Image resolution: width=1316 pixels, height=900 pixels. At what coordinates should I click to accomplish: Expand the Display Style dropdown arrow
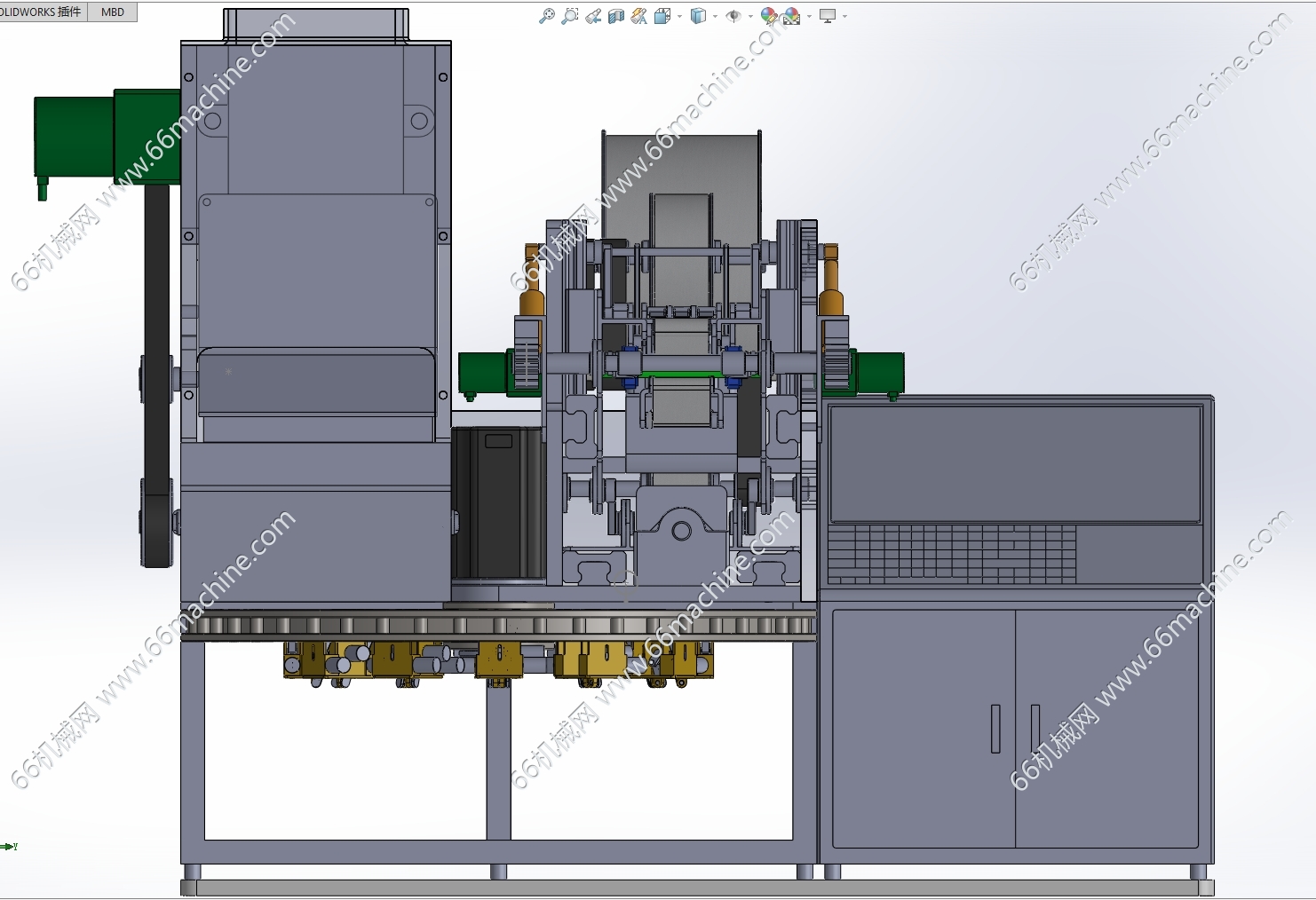715,16
